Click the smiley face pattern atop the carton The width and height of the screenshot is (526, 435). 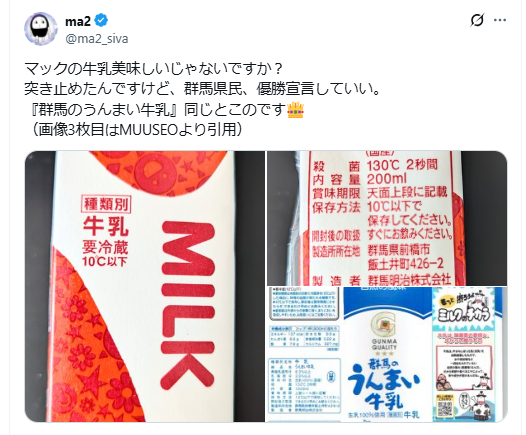coord(157,172)
